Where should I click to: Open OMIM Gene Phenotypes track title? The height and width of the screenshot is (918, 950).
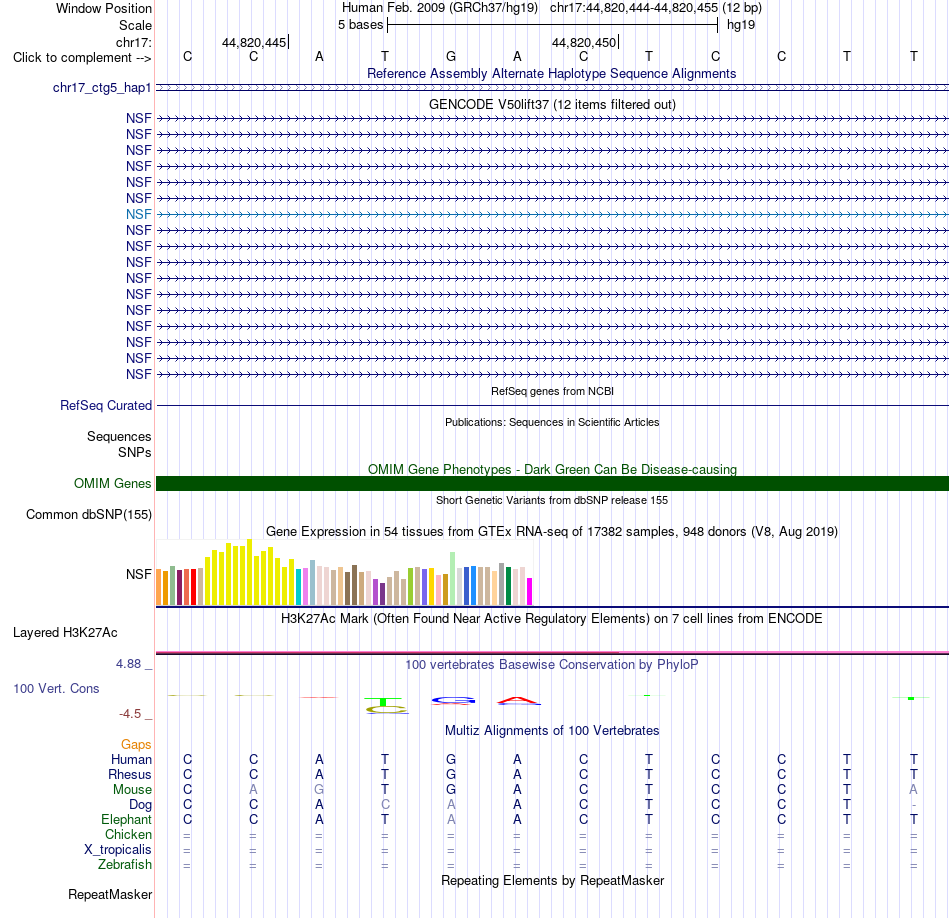point(553,470)
